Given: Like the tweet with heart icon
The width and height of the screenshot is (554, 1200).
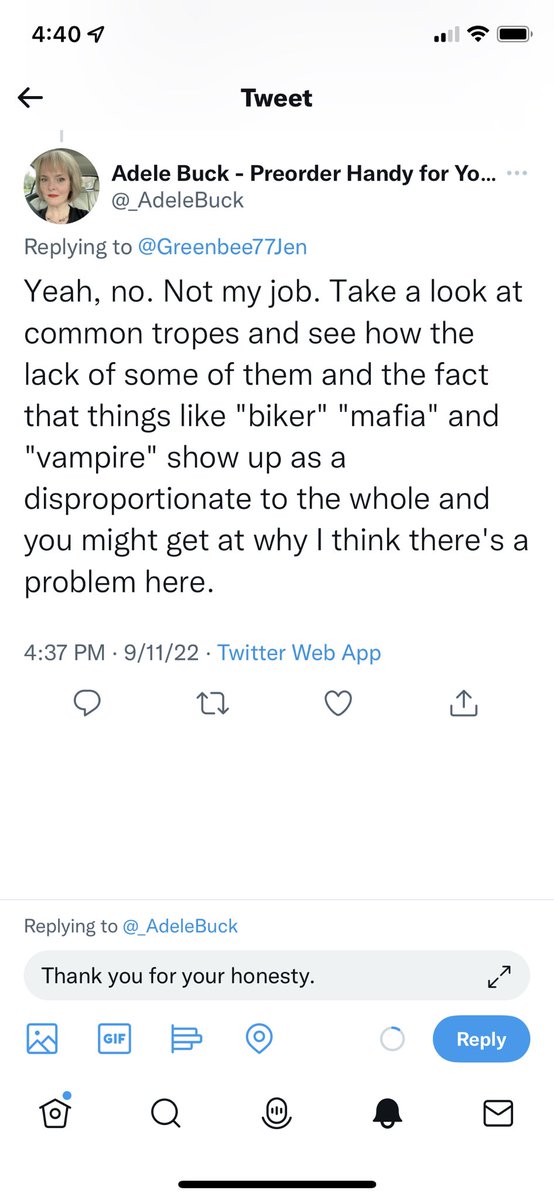Looking at the screenshot, I should 339,704.
